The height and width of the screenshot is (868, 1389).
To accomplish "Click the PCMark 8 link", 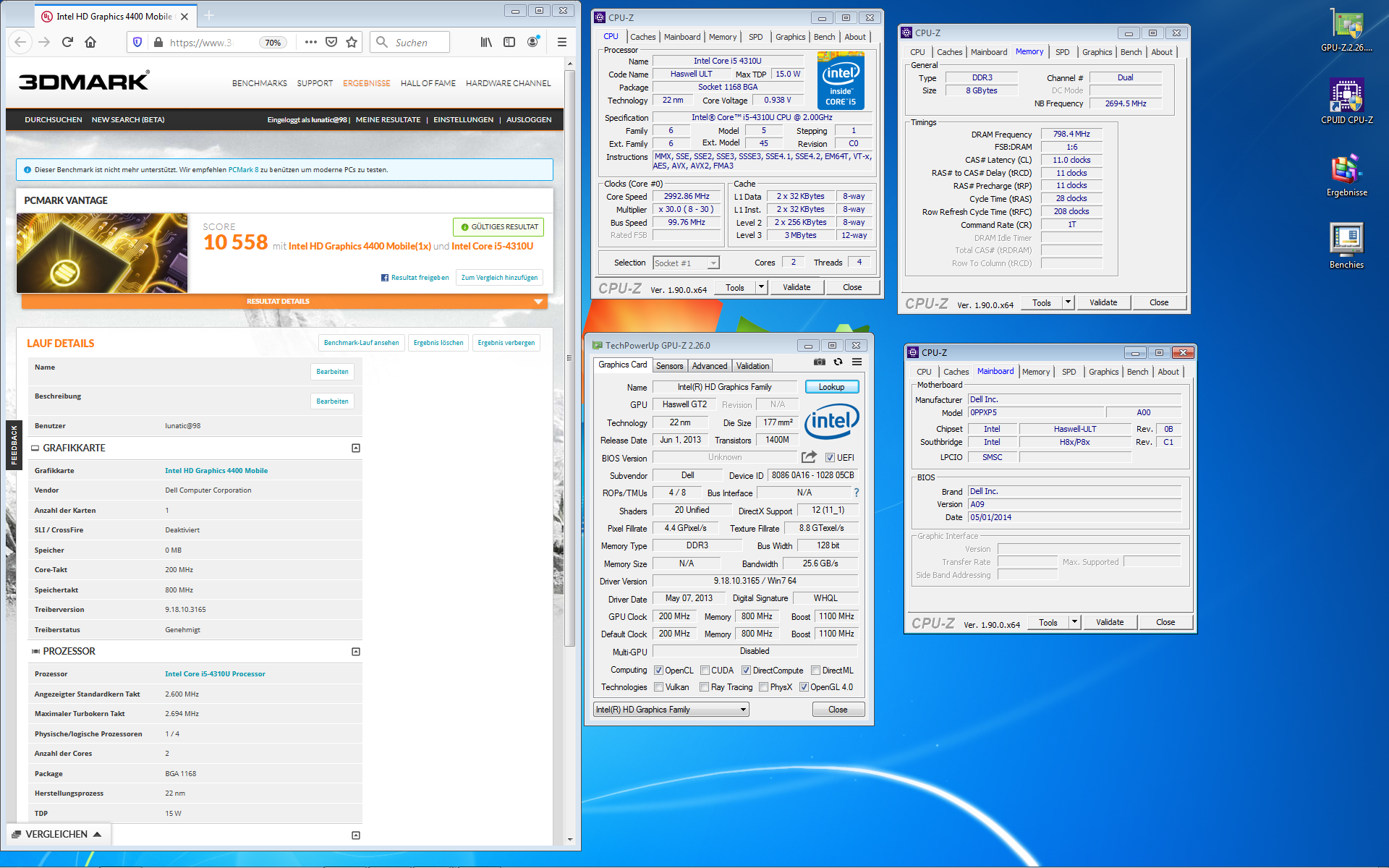I will coord(243,170).
